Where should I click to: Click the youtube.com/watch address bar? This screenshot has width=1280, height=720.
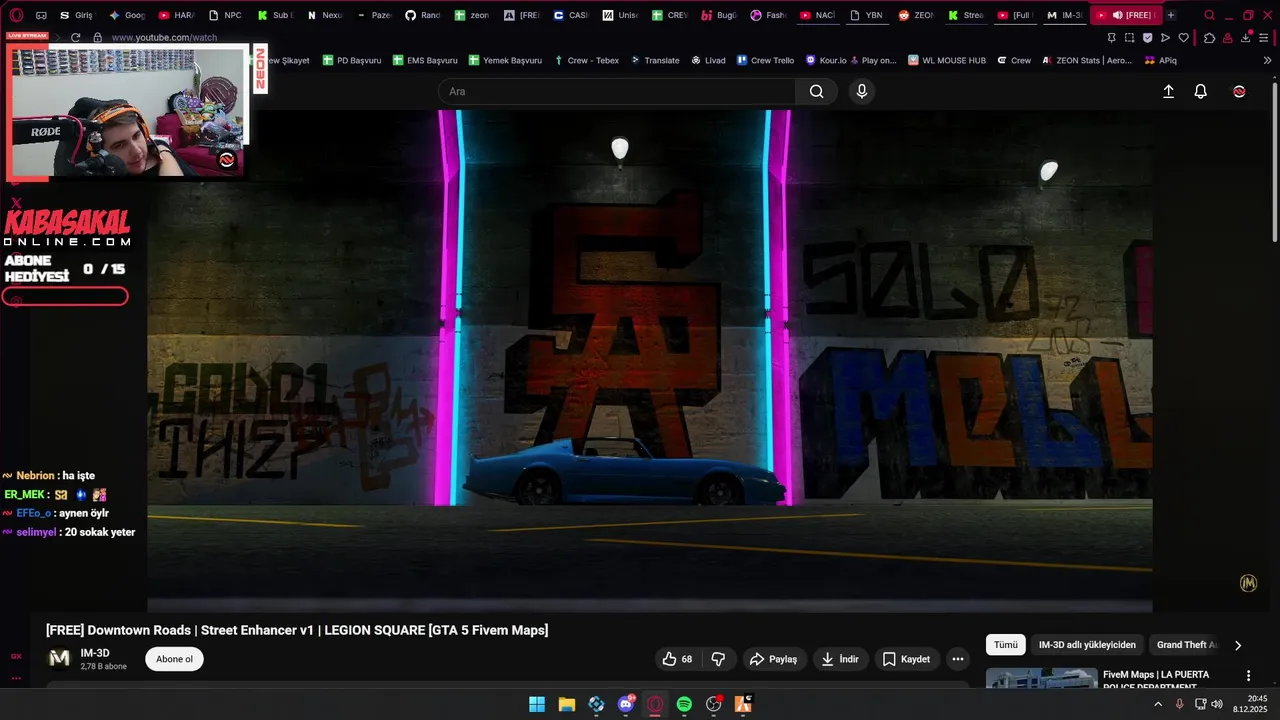(165, 38)
